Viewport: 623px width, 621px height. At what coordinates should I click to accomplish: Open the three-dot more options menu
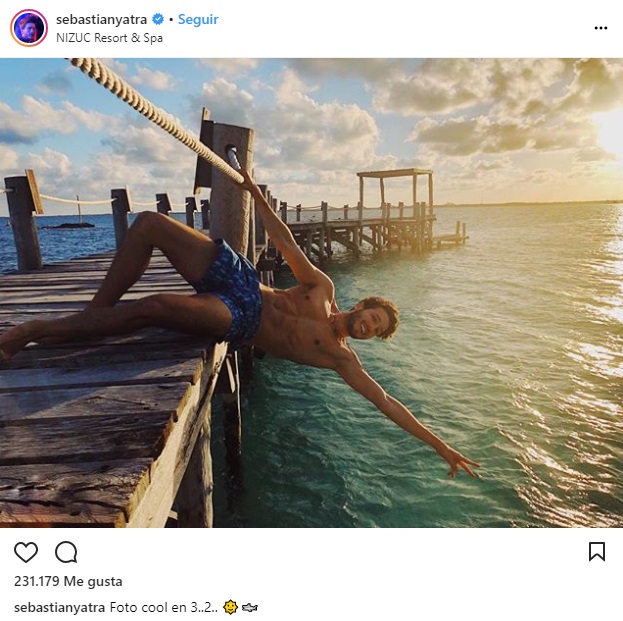[600, 28]
